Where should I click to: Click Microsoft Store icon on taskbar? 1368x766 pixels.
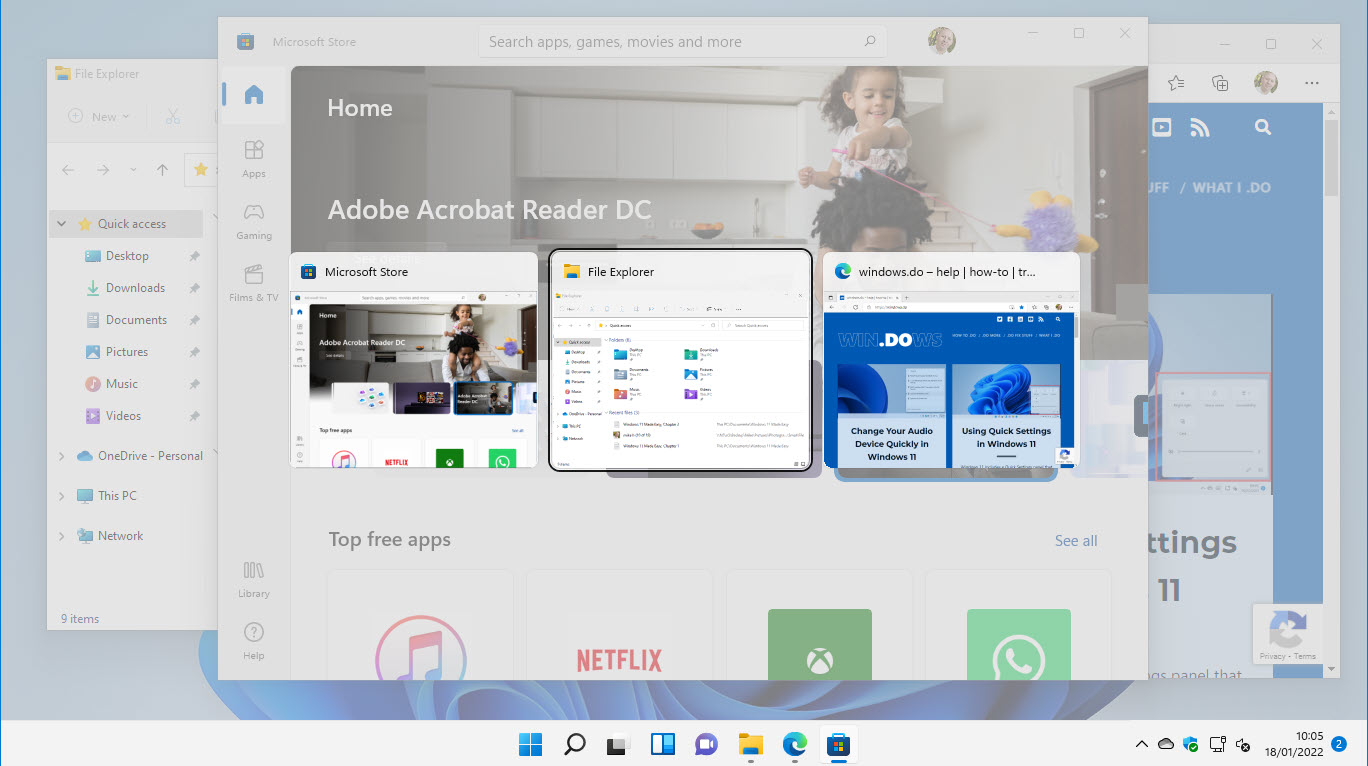(838, 744)
